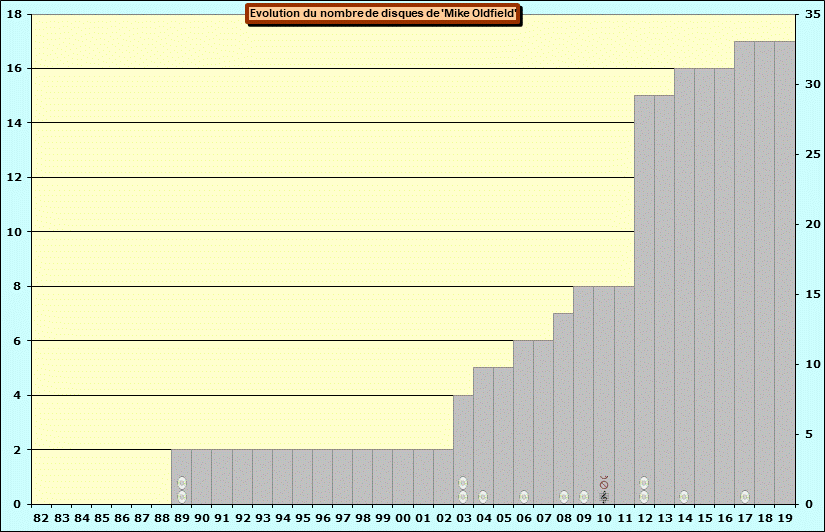Viewport: 825px width, 532px height.
Task: Click the disc icon above year 06
Action: 523,497
